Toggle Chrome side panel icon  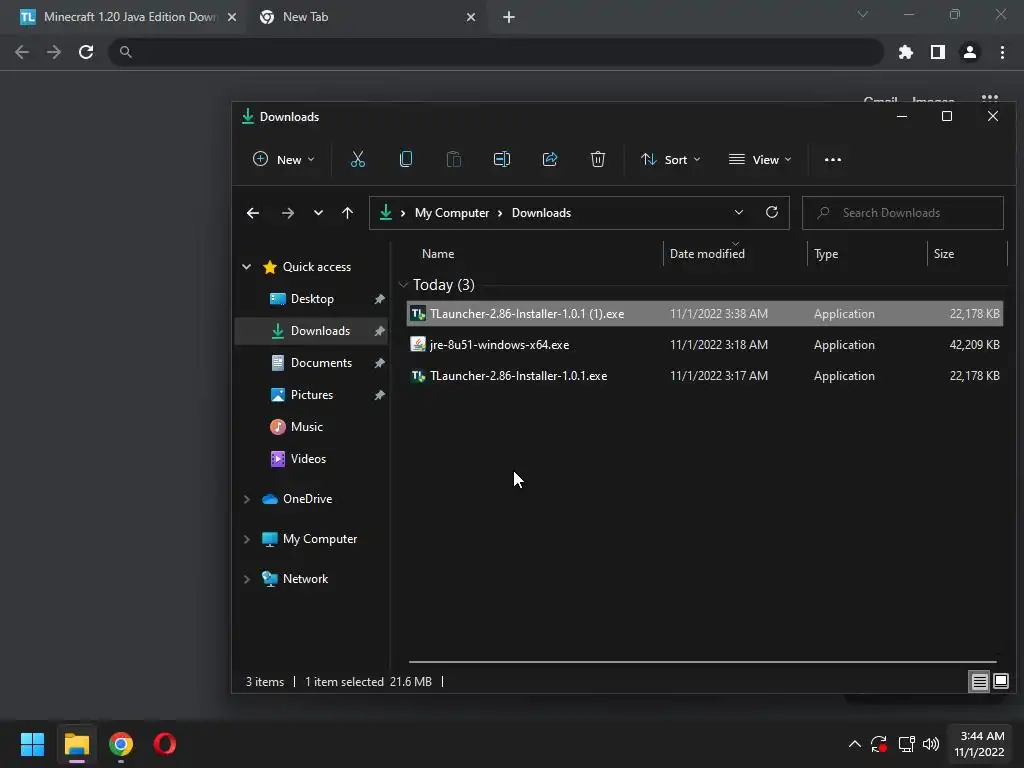tap(938, 52)
